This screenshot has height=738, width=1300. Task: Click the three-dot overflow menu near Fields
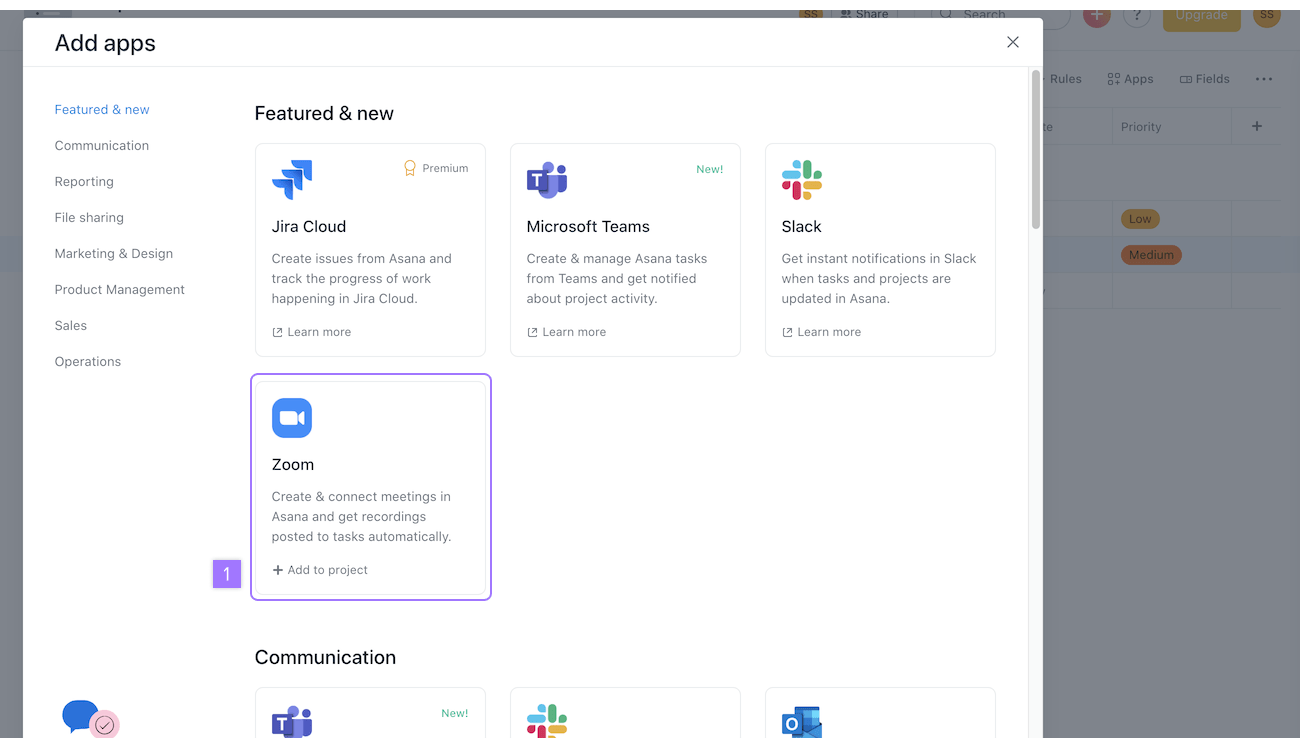pos(1264,79)
